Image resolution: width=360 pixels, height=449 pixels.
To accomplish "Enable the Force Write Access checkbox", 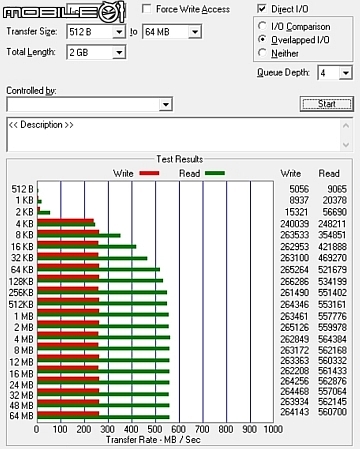I will (146, 9).
